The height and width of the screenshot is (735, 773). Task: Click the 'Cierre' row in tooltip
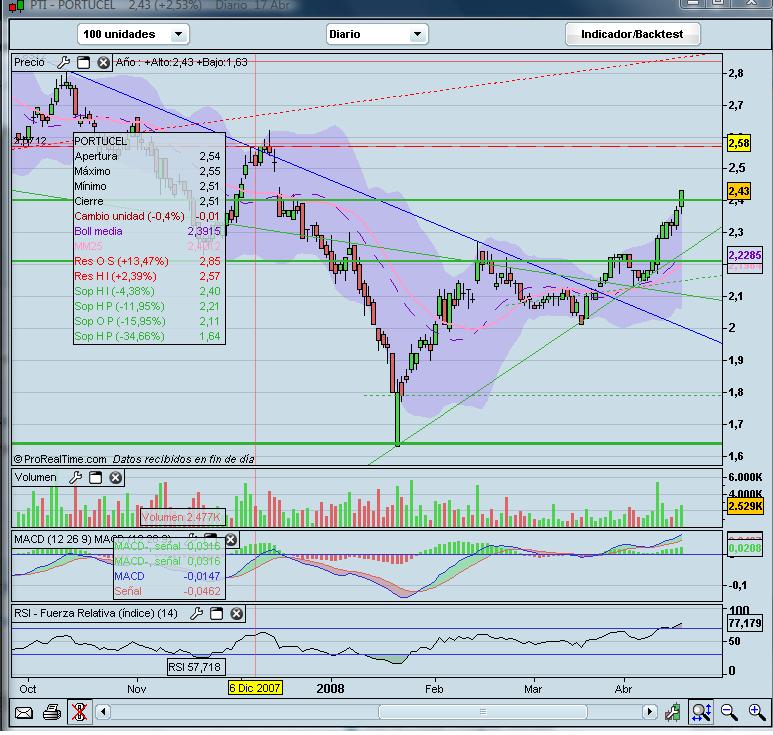pyautogui.click(x=148, y=202)
